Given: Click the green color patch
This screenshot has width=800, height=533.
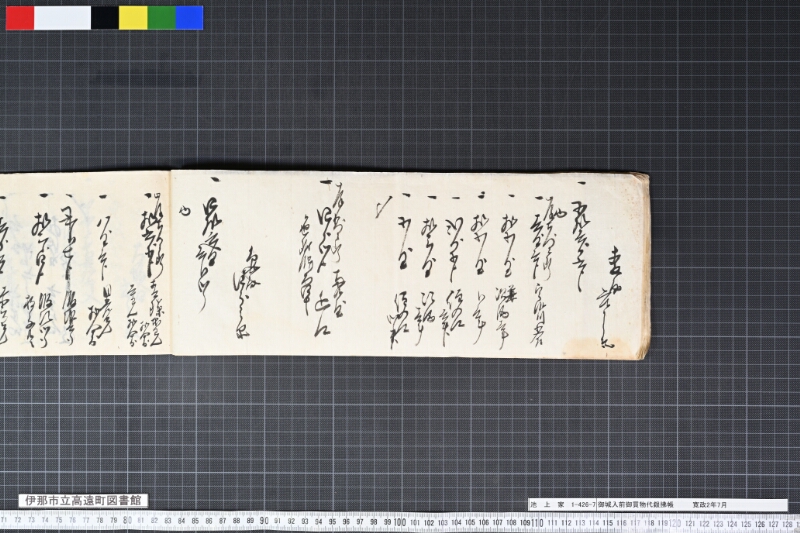Looking at the screenshot, I should coord(162,18).
